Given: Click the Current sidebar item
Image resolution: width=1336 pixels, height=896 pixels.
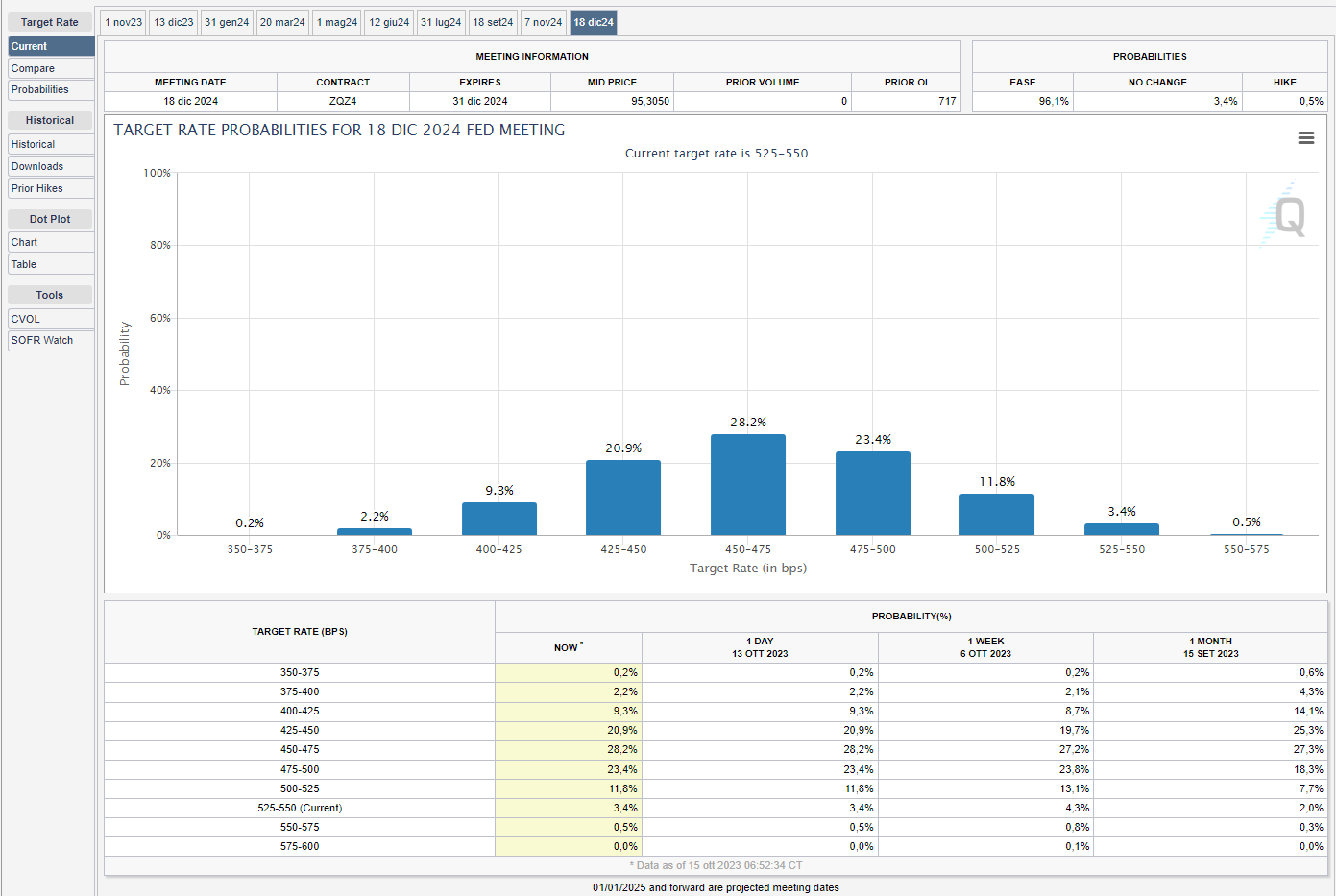Looking at the screenshot, I should pyautogui.click(x=51, y=46).
